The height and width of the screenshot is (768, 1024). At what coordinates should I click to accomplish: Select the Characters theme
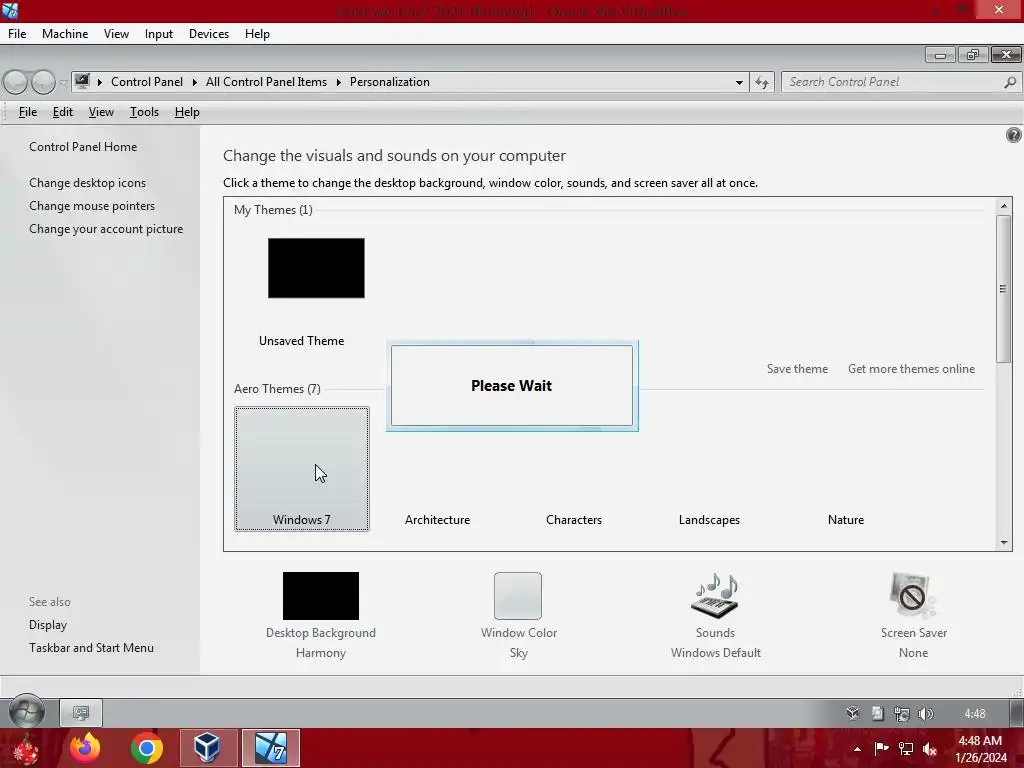(x=574, y=520)
